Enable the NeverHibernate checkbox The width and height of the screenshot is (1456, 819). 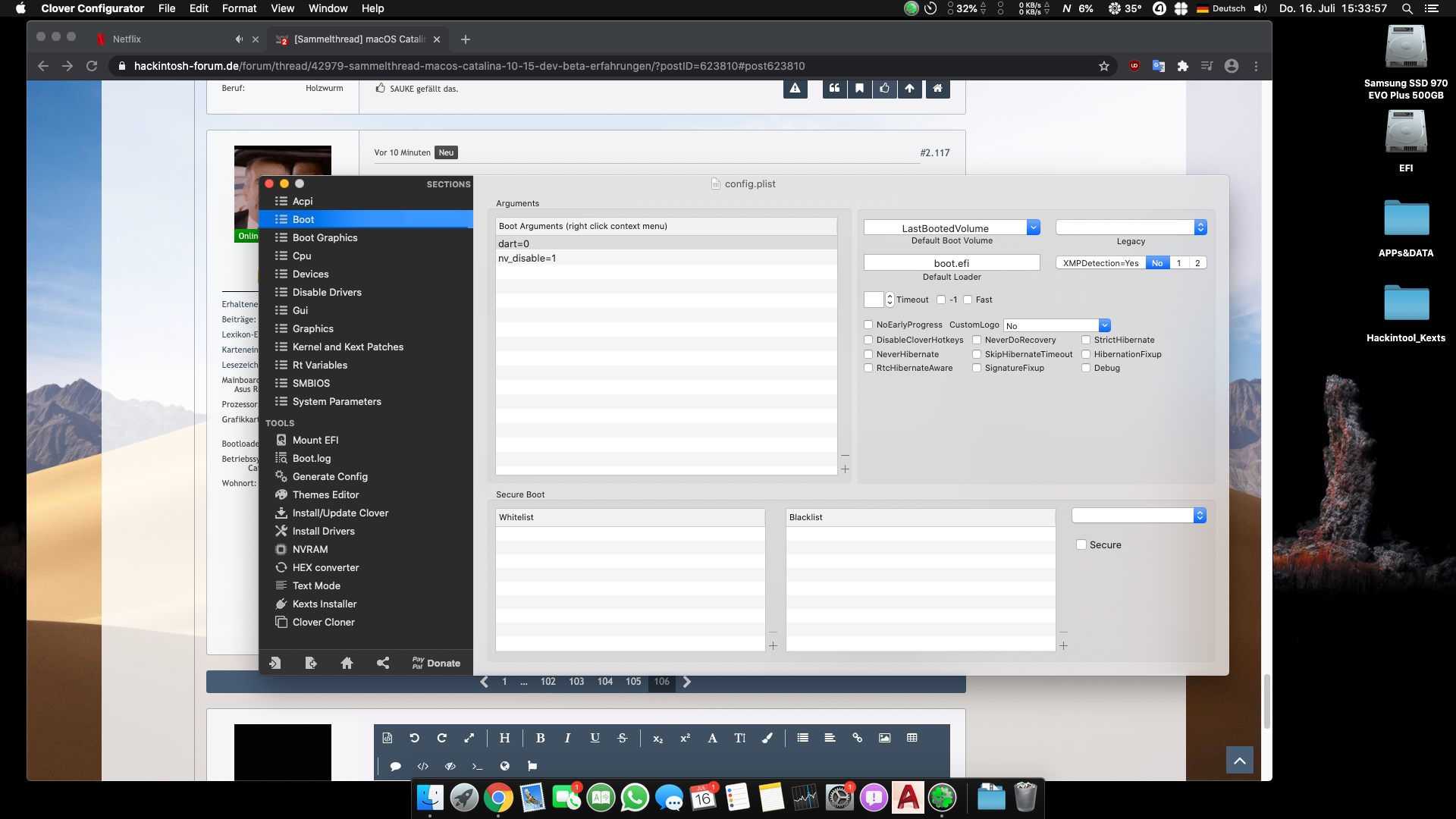pyautogui.click(x=868, y=354)
